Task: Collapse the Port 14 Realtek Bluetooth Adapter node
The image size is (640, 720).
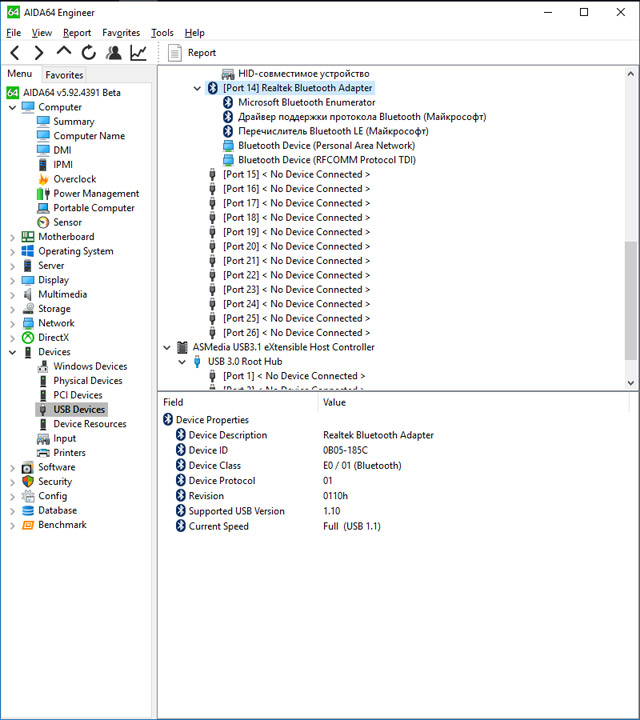Action: tap(197, 88)
